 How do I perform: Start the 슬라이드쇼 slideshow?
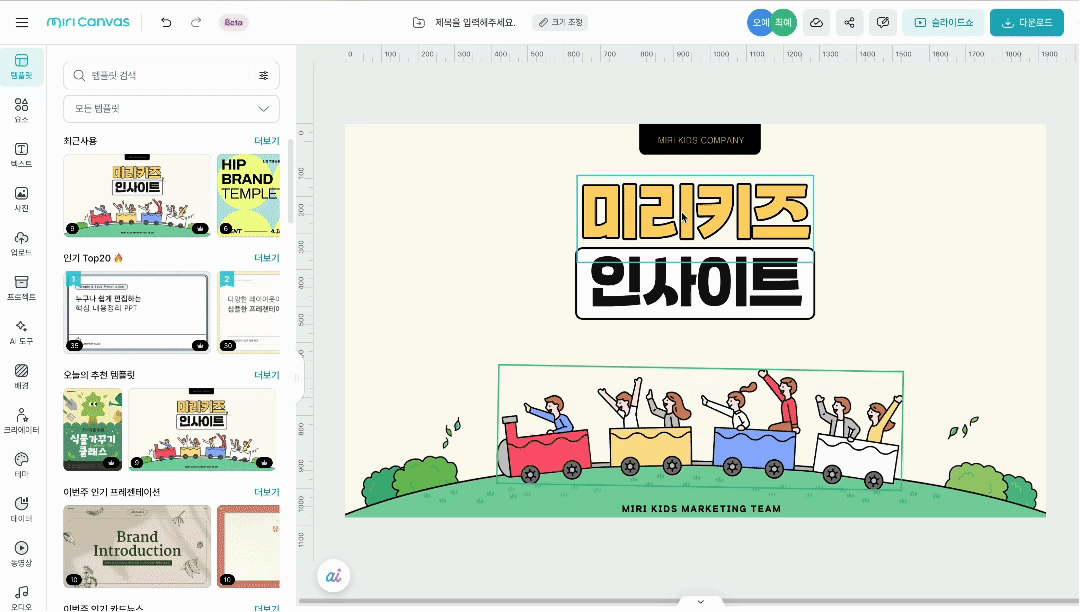pyautogui.click(x=944, y=23)
